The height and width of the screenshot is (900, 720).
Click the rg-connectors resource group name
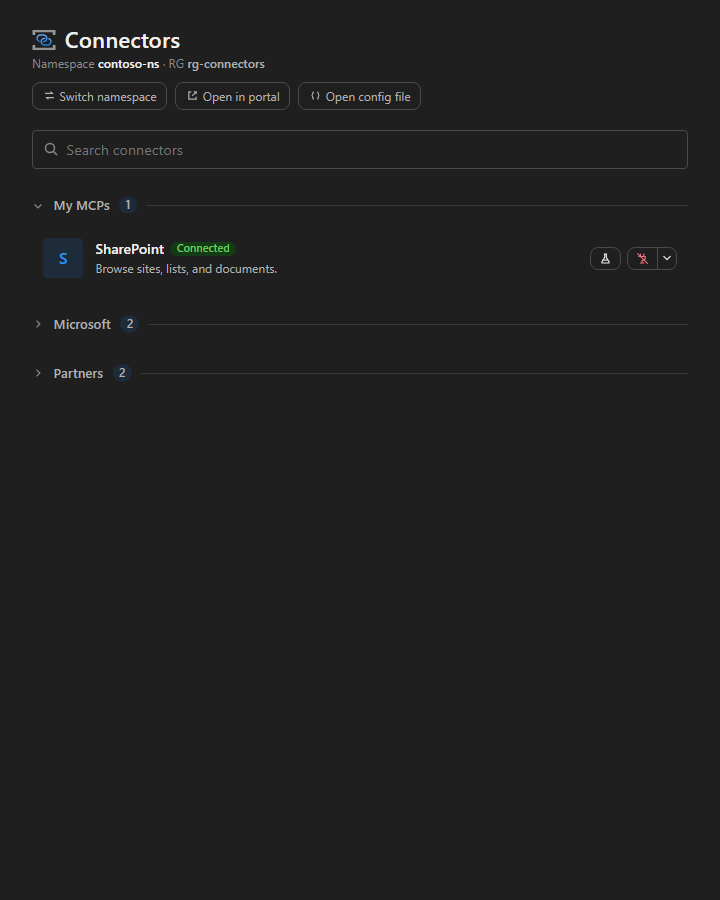pos(226,64)
